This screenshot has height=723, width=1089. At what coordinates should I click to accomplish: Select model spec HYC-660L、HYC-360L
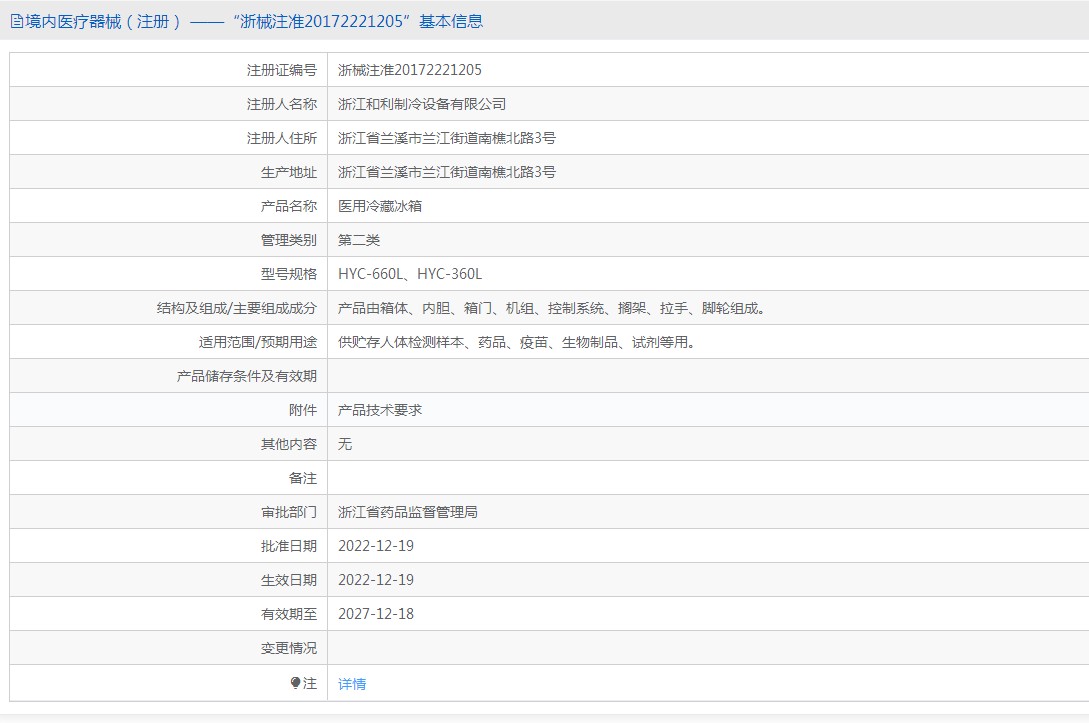coord(410,274)
